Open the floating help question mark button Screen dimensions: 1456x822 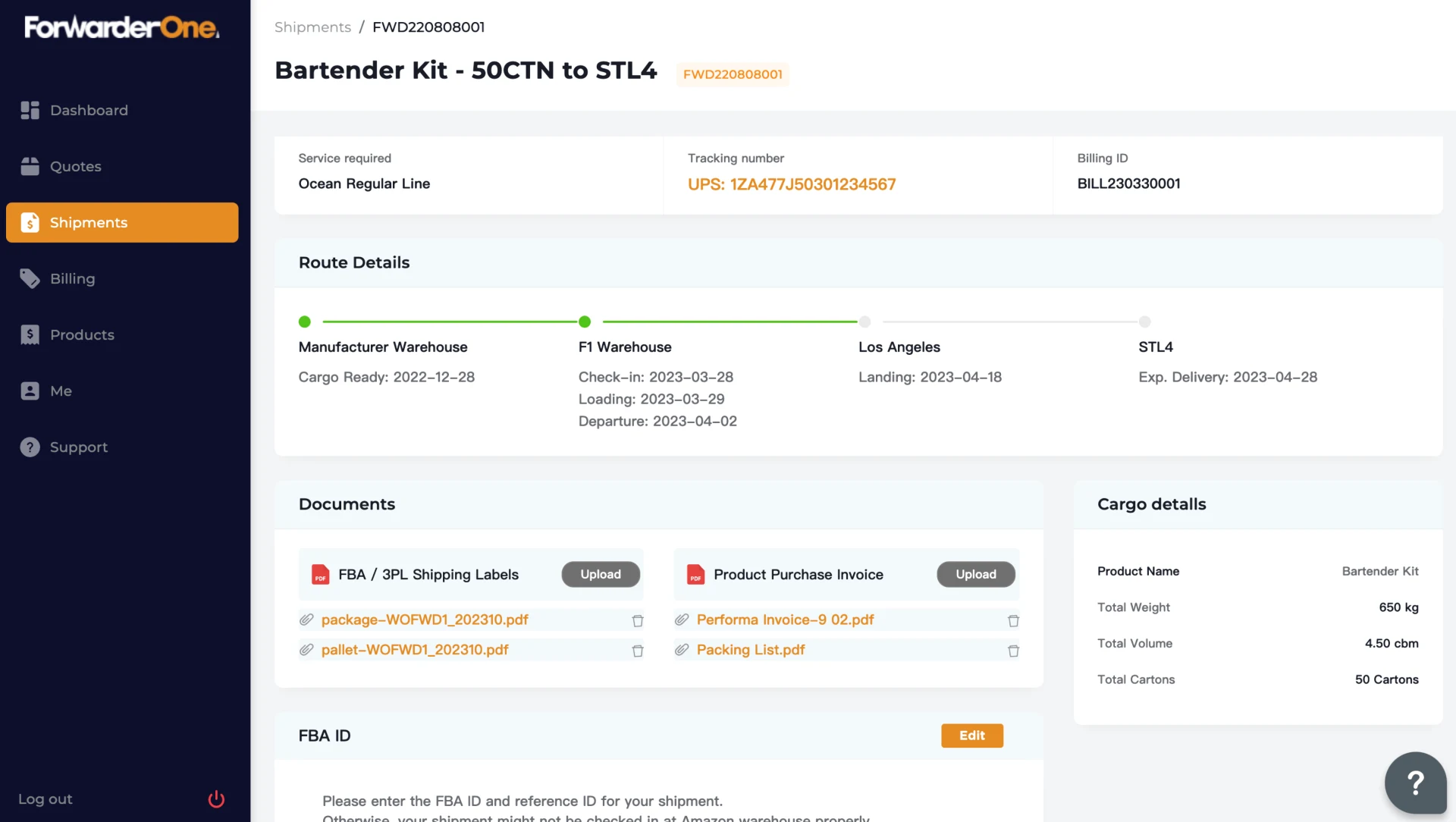pos(1415,783)
